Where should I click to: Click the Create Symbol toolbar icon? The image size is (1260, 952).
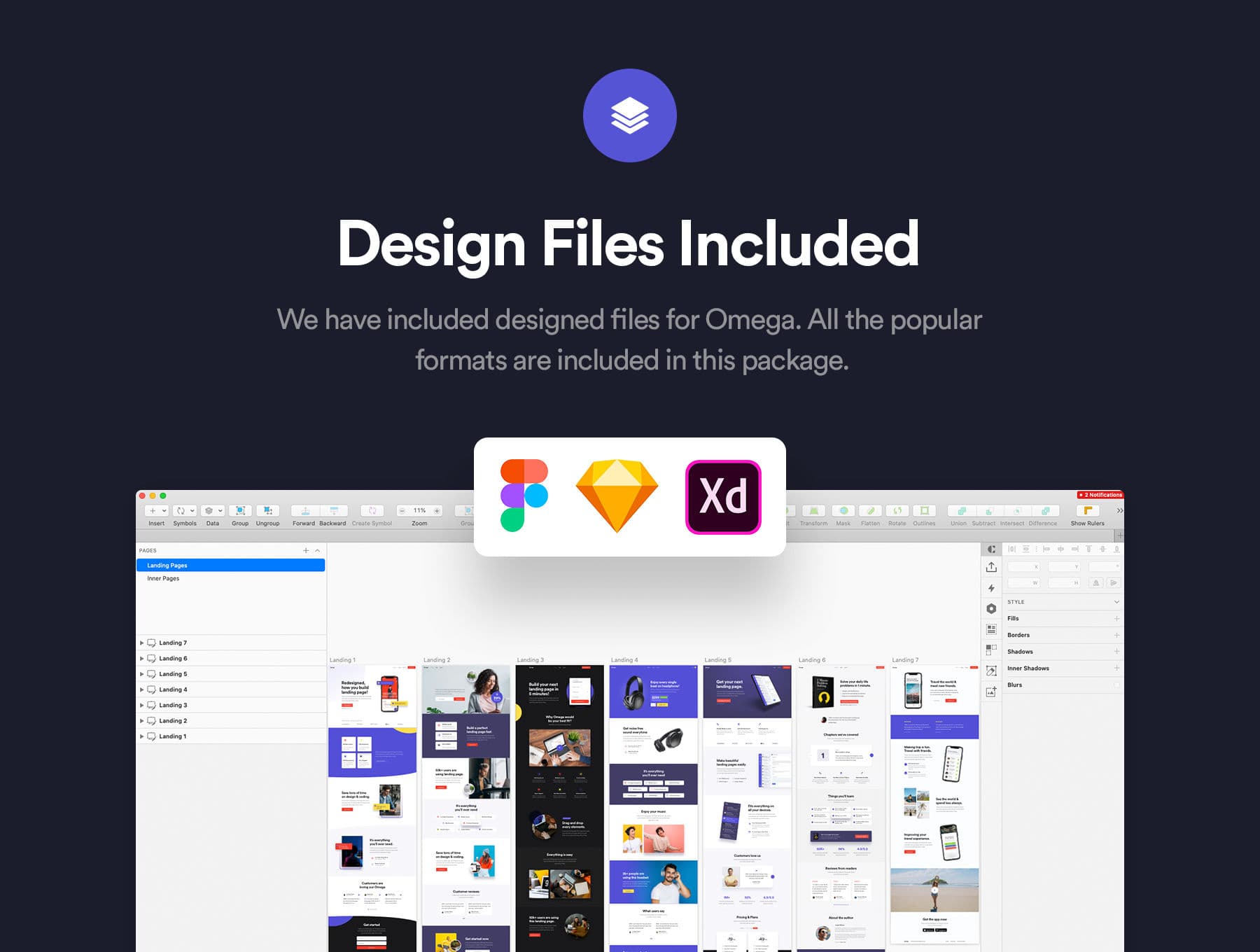point(372,511)
